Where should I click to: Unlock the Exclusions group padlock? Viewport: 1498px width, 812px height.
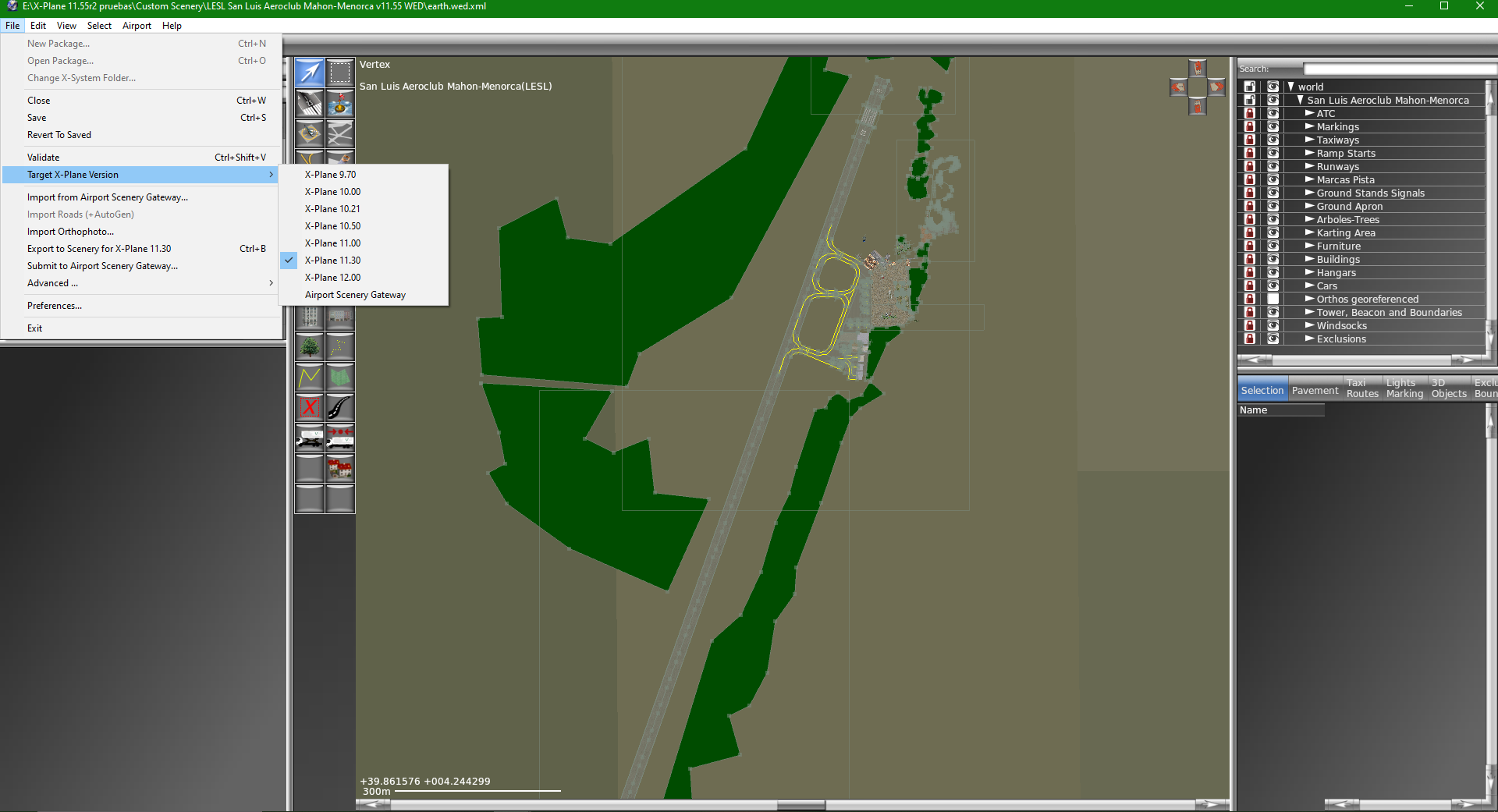(1250, 339)
